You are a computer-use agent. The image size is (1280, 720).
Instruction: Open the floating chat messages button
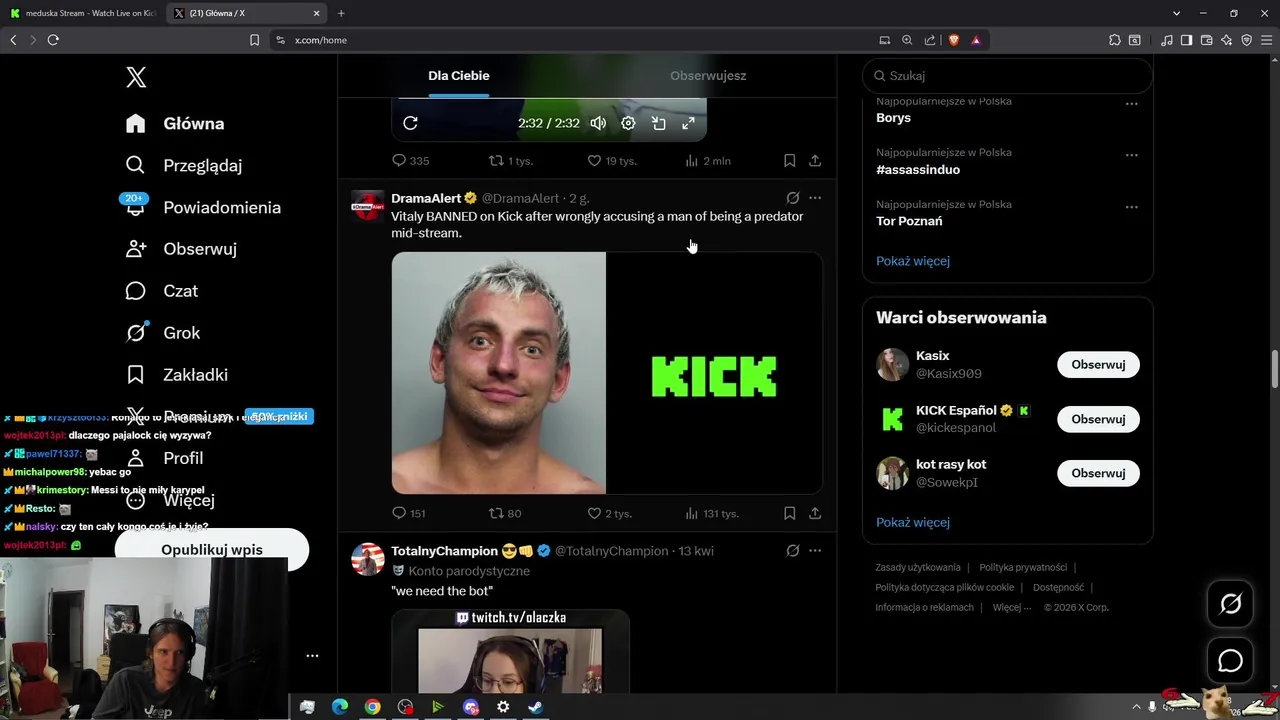pyautogui.click(x=1230, y=661)
